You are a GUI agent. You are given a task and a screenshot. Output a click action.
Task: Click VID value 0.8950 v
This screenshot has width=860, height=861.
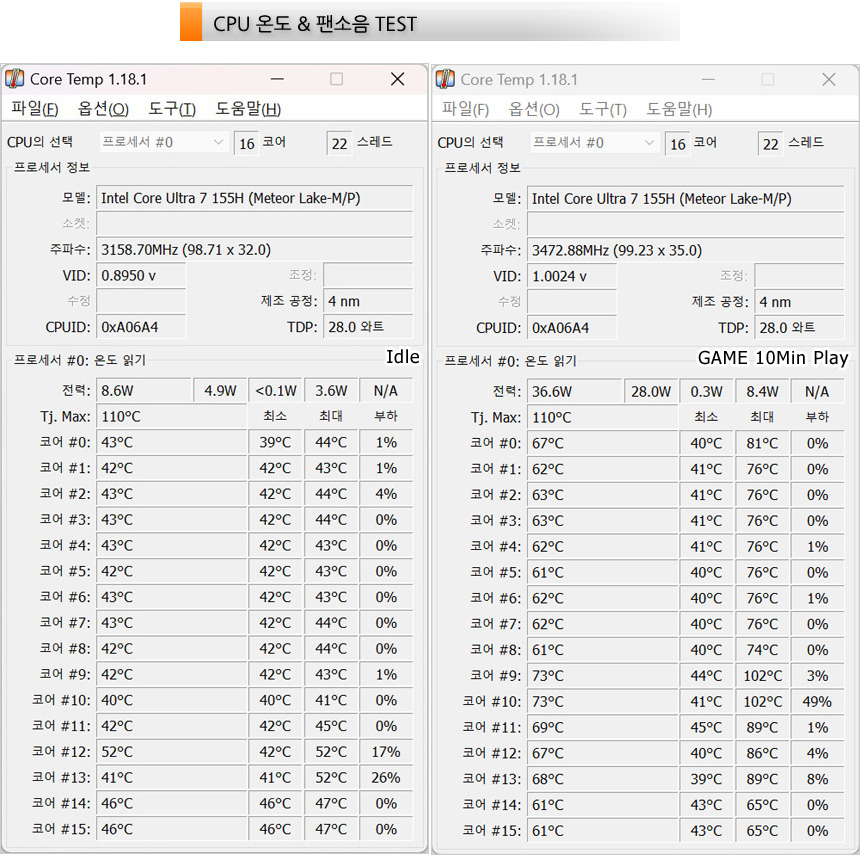pyautogui.click(x=141, y=275)
